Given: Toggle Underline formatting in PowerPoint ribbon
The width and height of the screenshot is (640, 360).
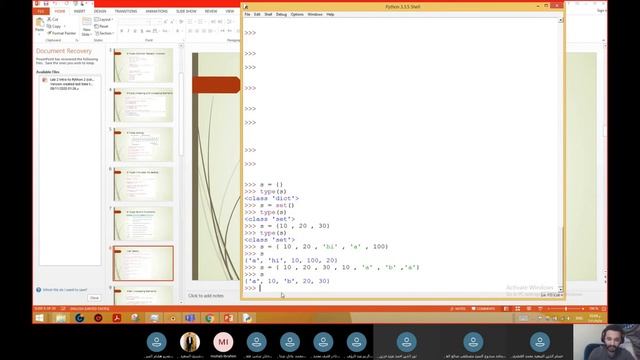Looking at the screenshot, I should click(135, 31).
